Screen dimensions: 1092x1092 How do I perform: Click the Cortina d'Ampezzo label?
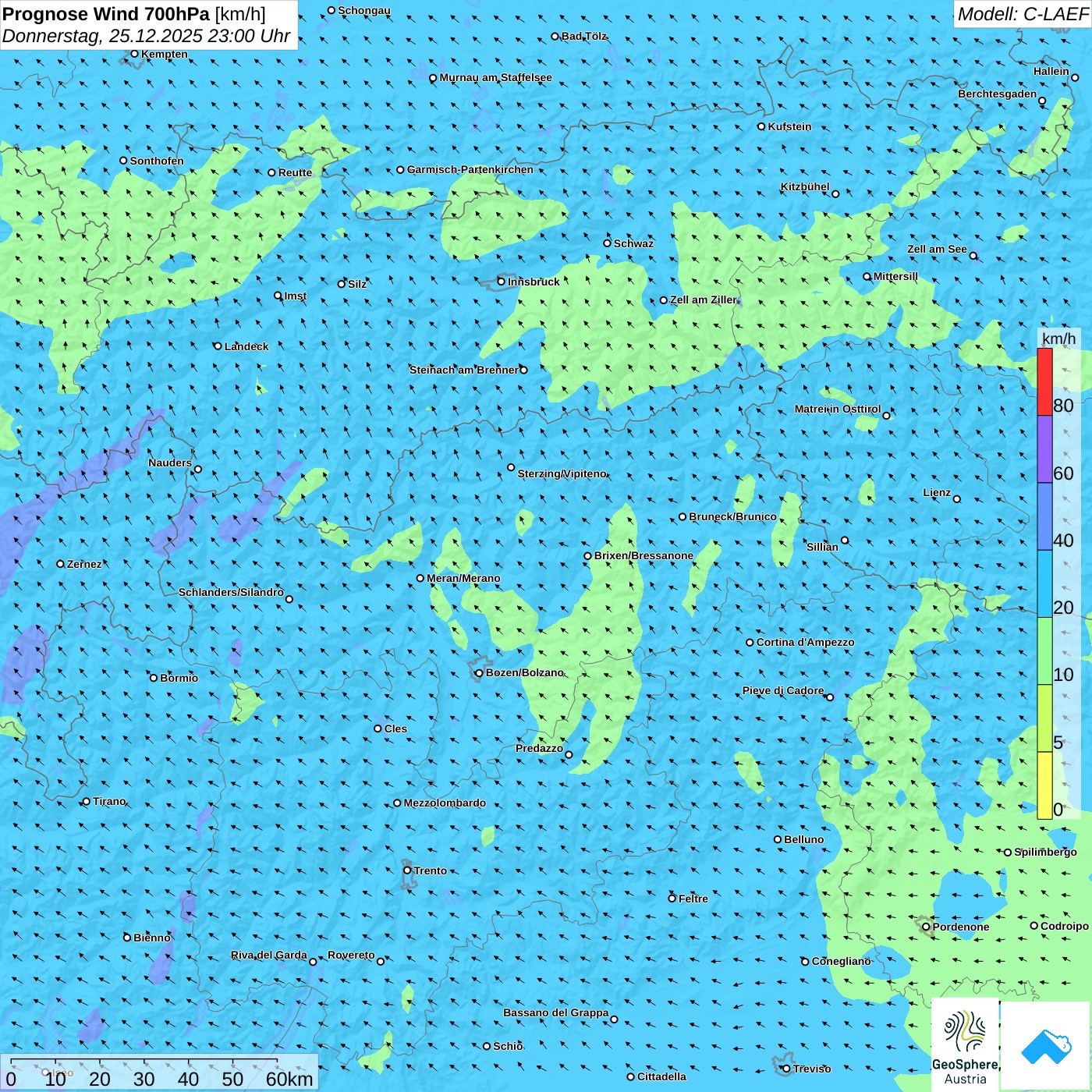(805, 642)
